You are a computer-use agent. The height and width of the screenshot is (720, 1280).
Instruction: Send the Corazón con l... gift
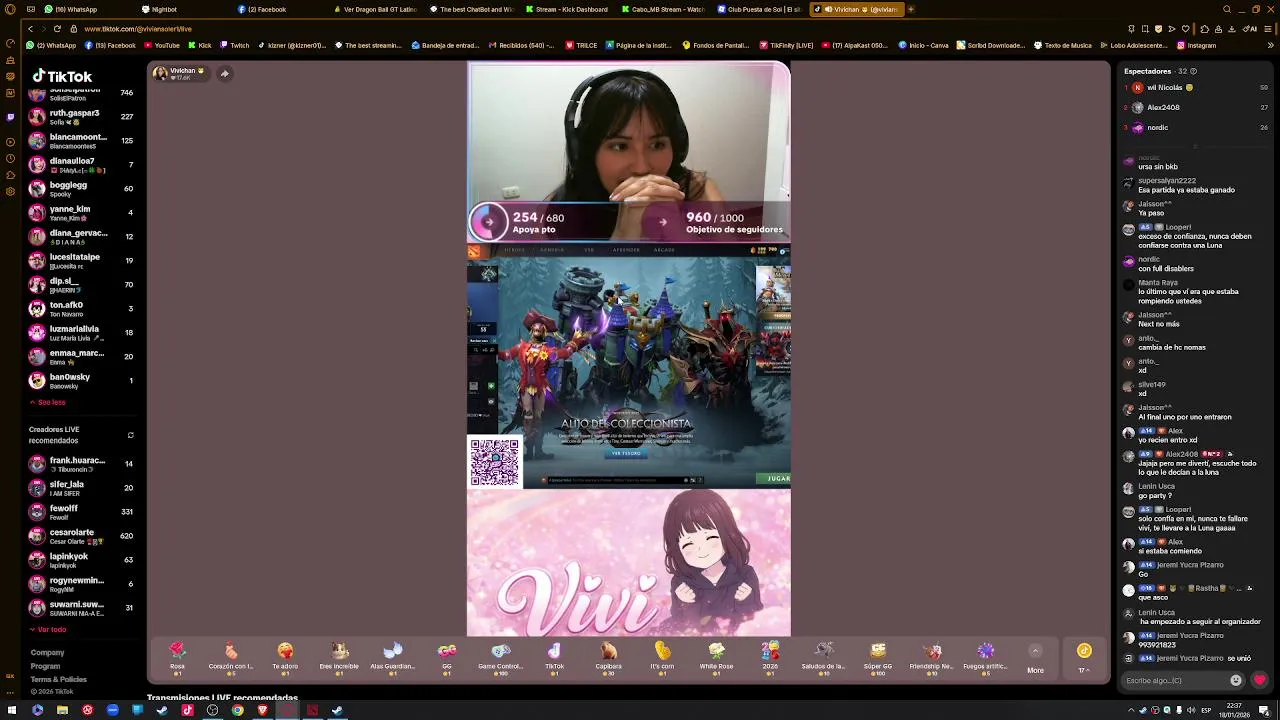click(231, 658)
